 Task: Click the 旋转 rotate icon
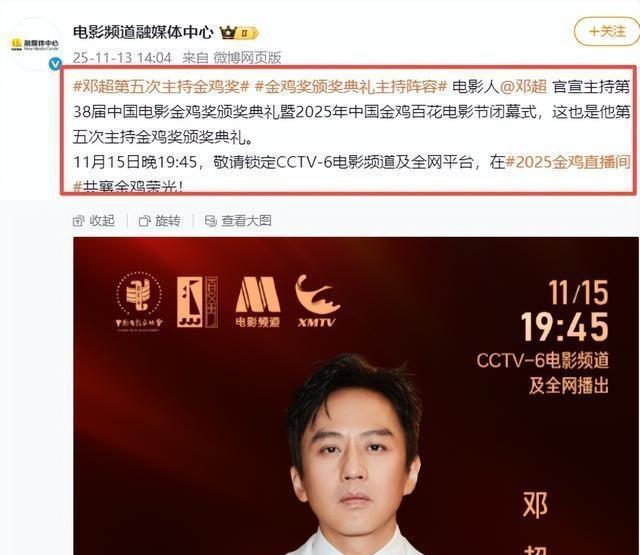(144, 221)
